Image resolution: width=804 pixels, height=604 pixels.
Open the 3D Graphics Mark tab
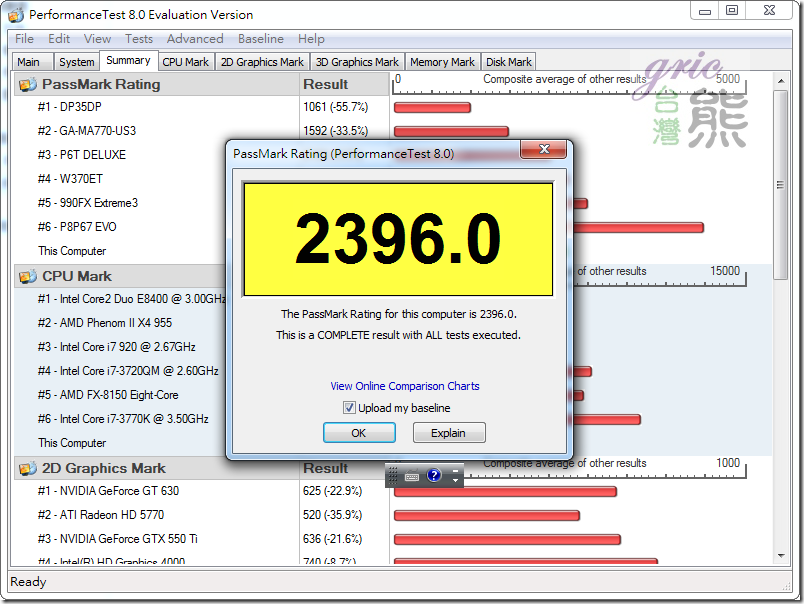[x=357, y=62]
